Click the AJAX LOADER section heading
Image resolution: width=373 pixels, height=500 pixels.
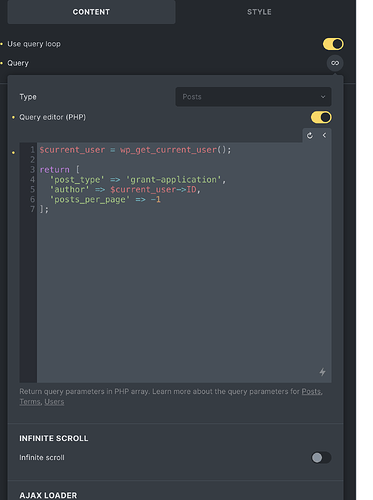[48, 495]
